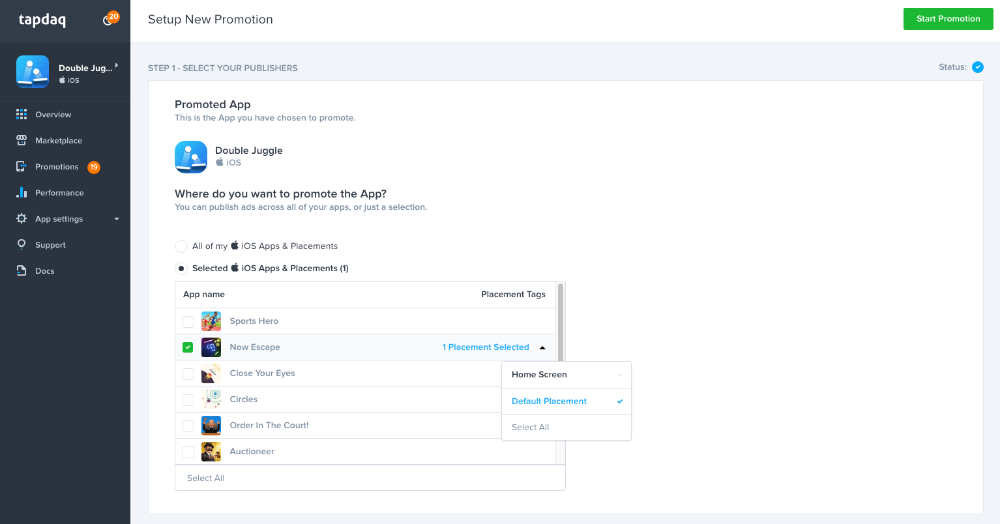
Task: Click the Placement Tags column header
Action: point(513,295)
